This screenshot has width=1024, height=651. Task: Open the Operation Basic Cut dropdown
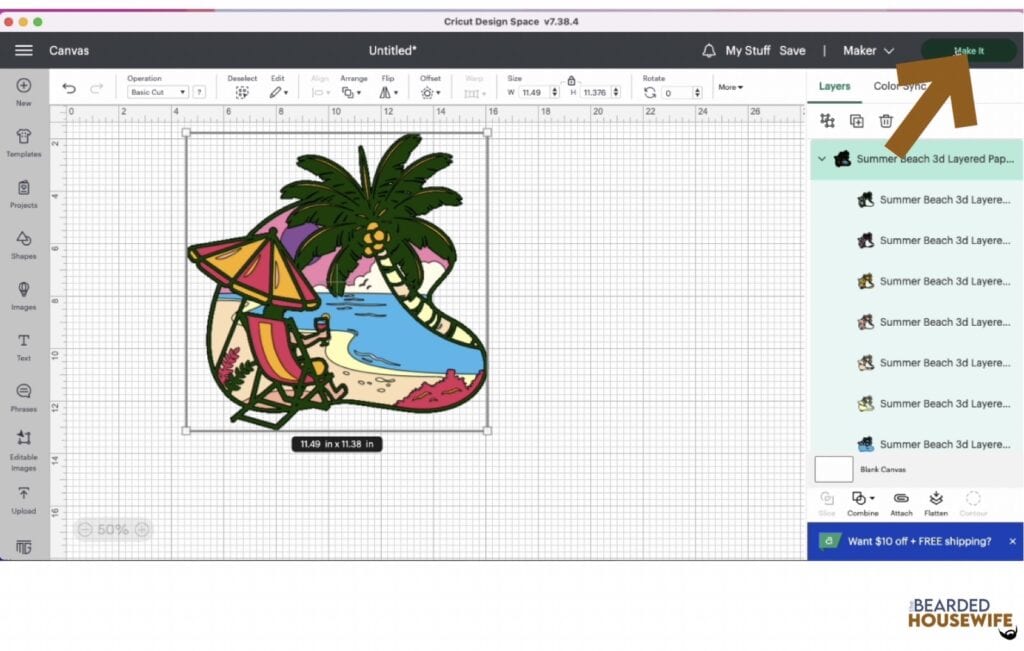click(x=157, y=92)
